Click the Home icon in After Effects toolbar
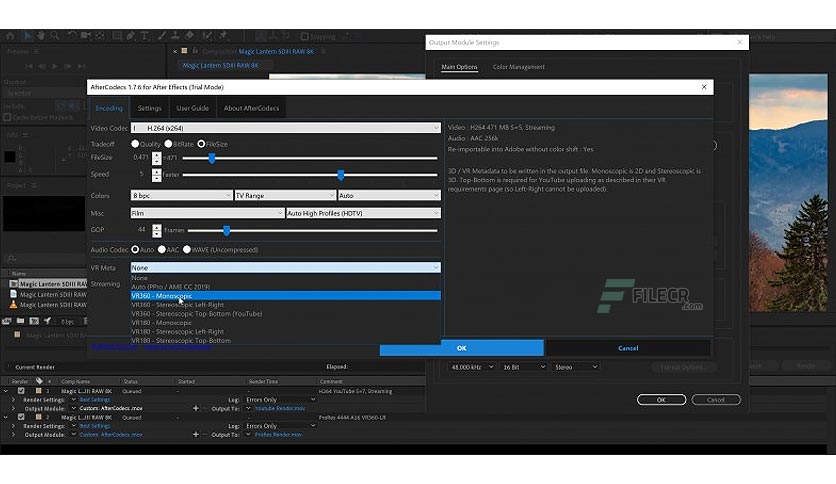 coord(11,36)
